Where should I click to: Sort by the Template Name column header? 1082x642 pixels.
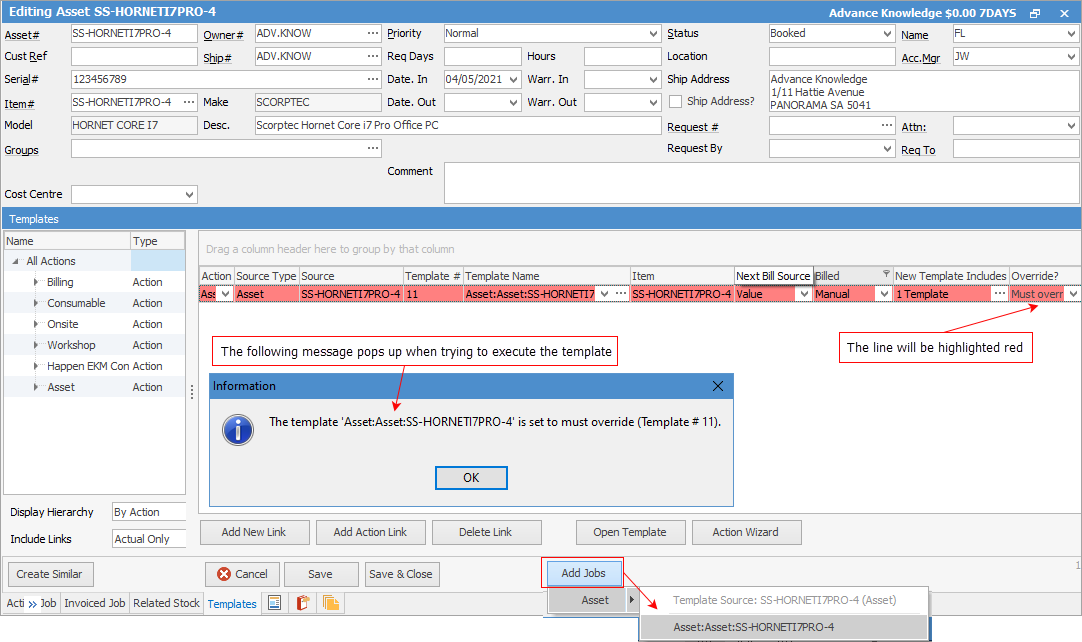[x=547, y=275]
